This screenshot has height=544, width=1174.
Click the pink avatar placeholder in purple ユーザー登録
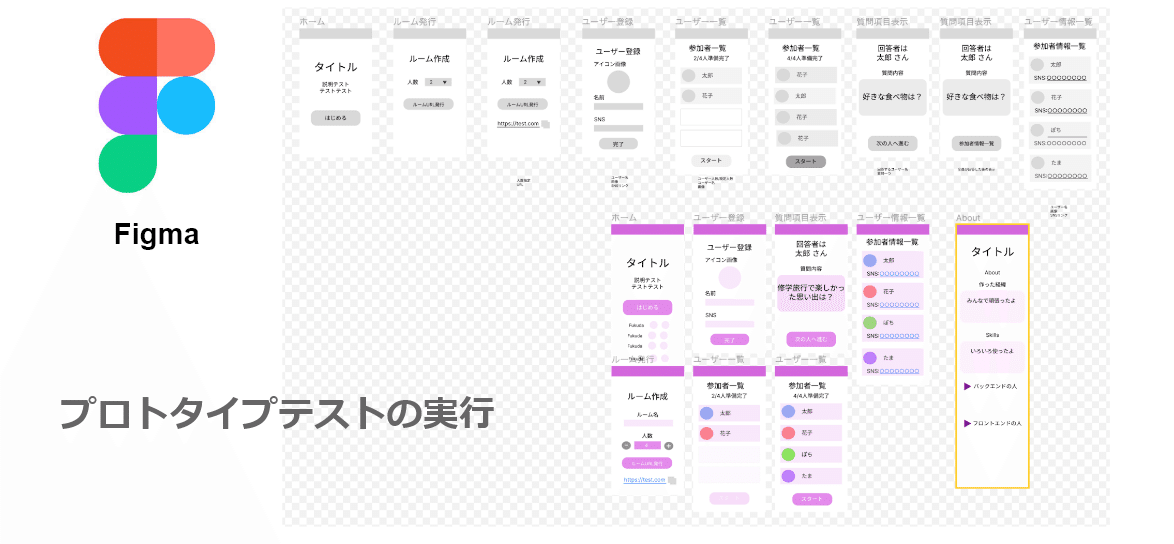[x=729, y=278]
